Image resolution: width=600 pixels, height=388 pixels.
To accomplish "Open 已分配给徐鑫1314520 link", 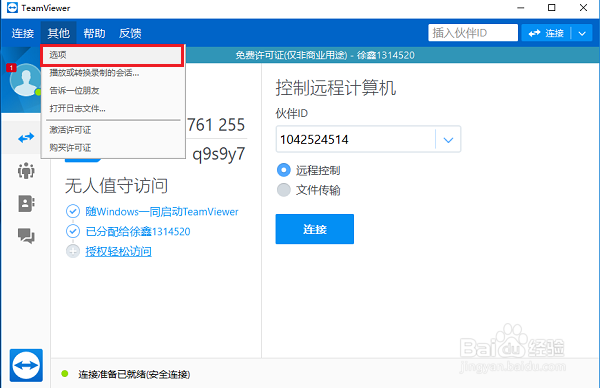I will point(138,231).
